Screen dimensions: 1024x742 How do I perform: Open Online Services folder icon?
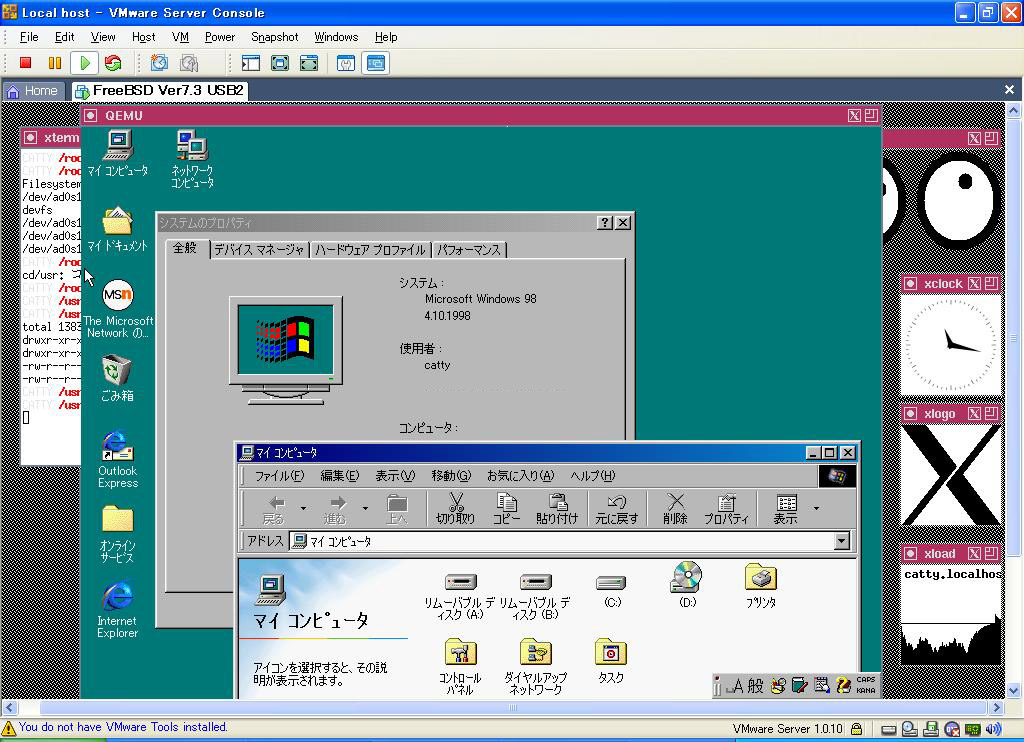pos(118,534)
